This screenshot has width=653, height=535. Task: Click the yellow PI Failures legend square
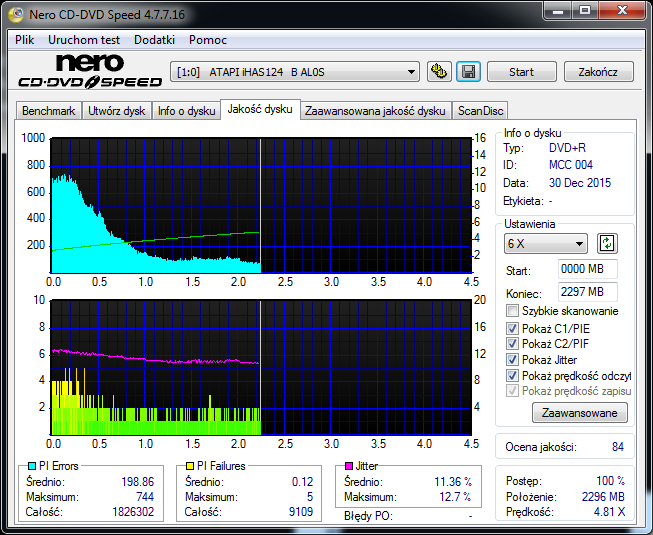coord(189,466)
